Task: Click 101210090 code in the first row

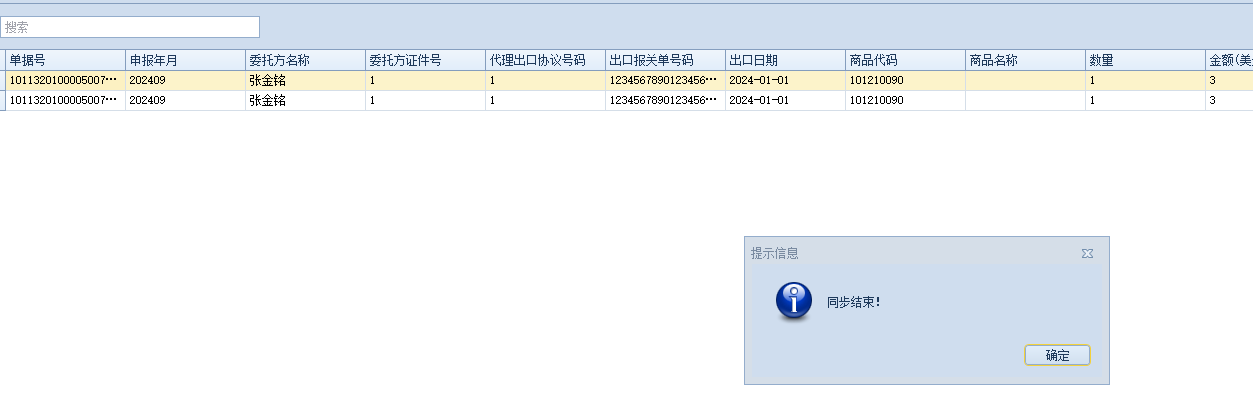Action: [x=877, y=80]
